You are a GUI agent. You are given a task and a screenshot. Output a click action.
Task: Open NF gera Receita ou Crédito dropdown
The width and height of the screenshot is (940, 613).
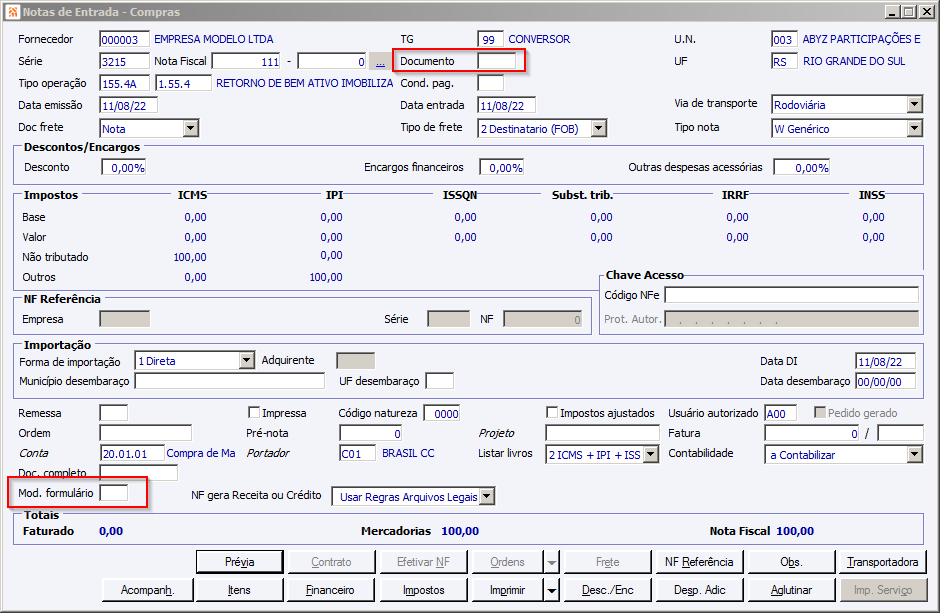tap(487, 497)
